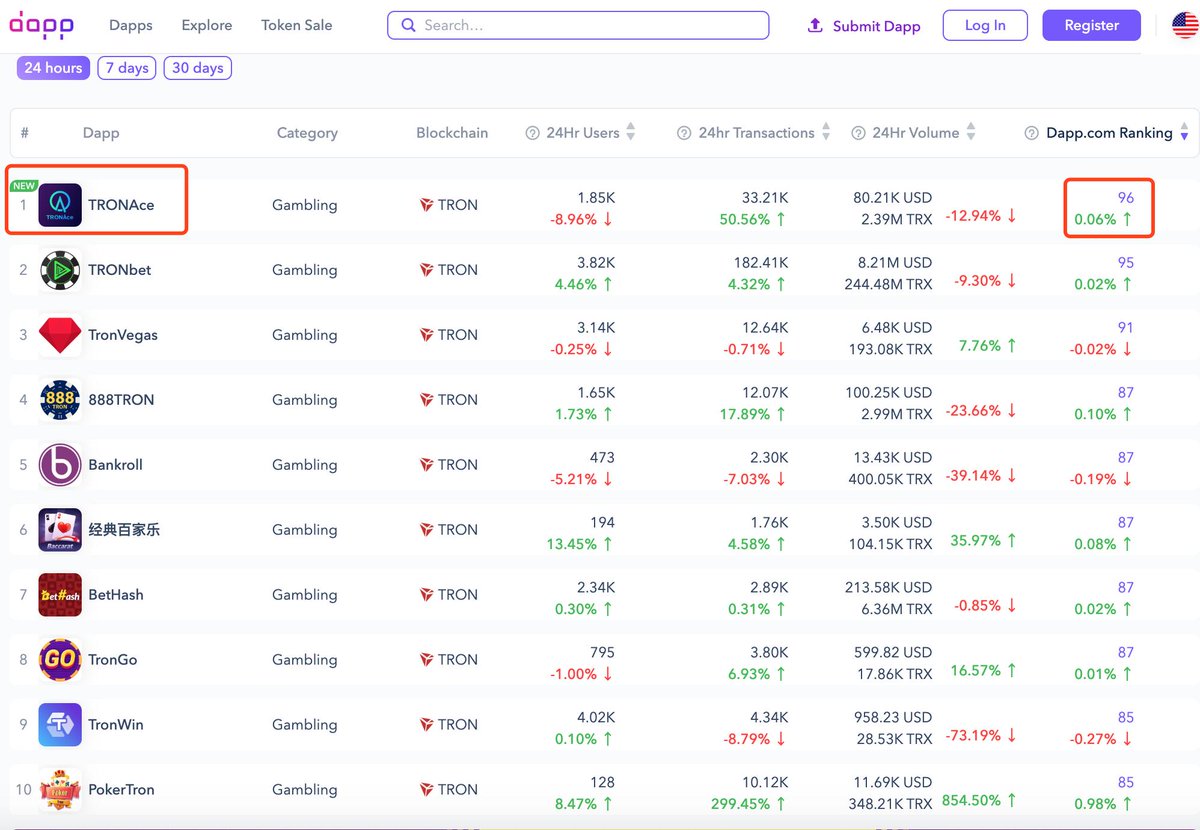Click Gambling category in TronWin row
The height and width of the screenshot is (830, 1200).
coord(305,725)
